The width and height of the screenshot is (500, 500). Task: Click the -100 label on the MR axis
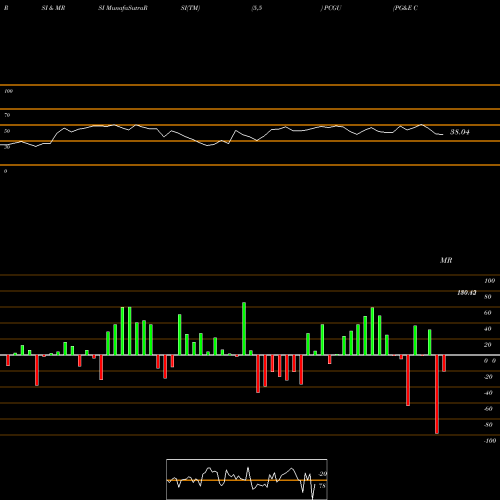point(490,441)
